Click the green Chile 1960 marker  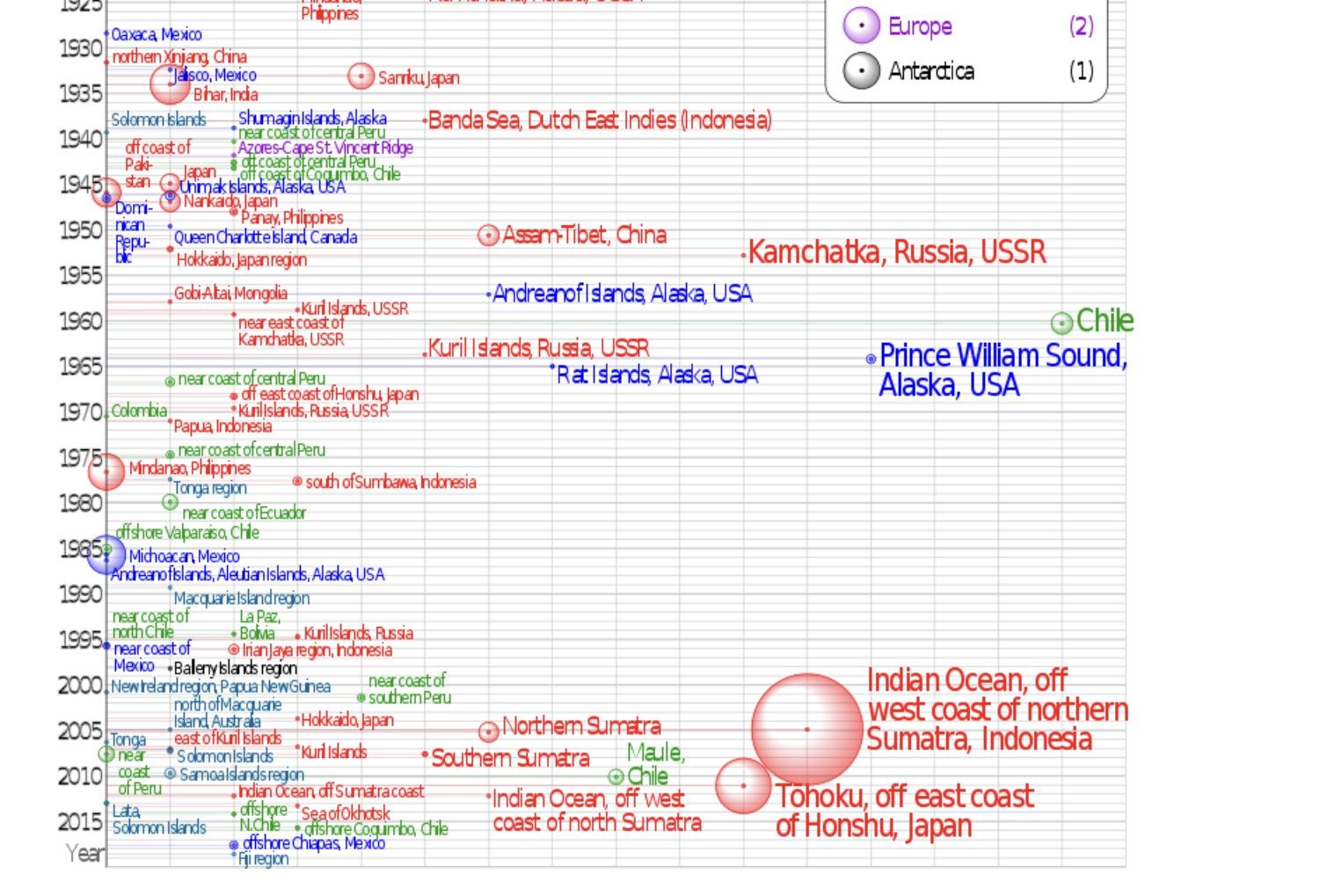[x=1061, y=324]
